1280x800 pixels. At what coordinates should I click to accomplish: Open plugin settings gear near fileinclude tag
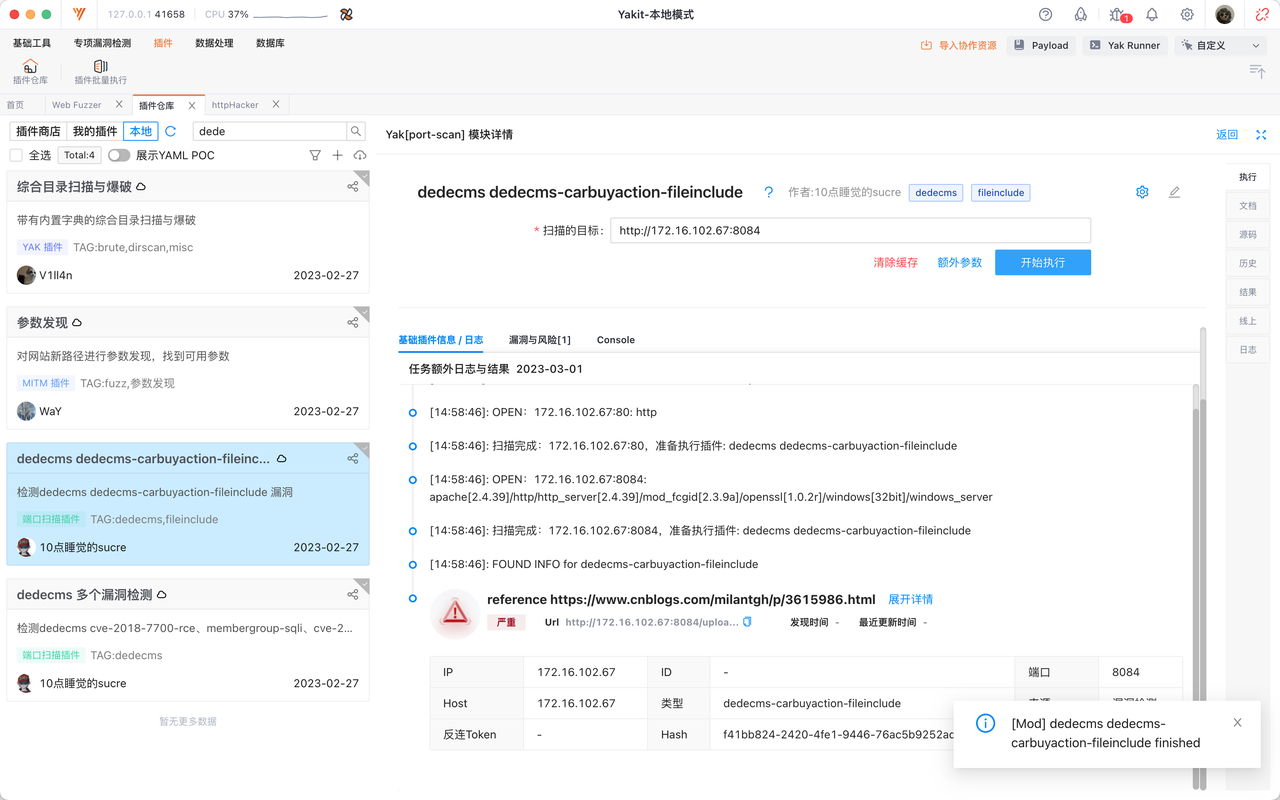click(x=1142, y=192)
